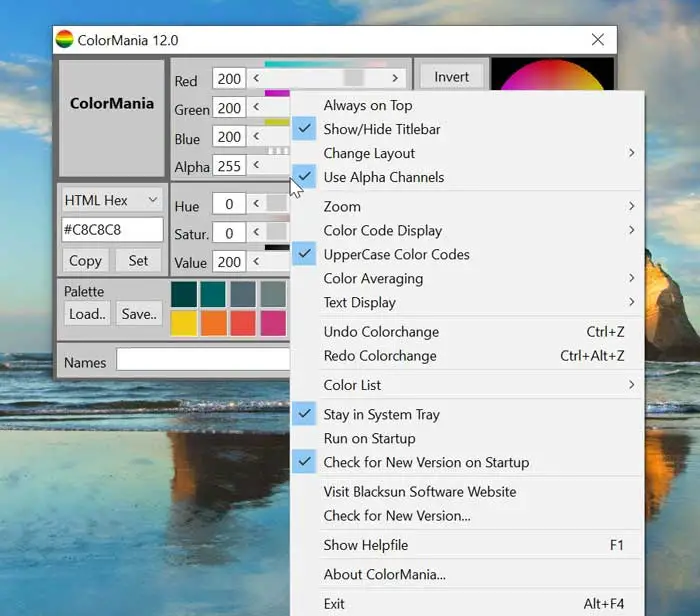
Task: Open the Zoom submenu
Action: click(x=467, y=206)
